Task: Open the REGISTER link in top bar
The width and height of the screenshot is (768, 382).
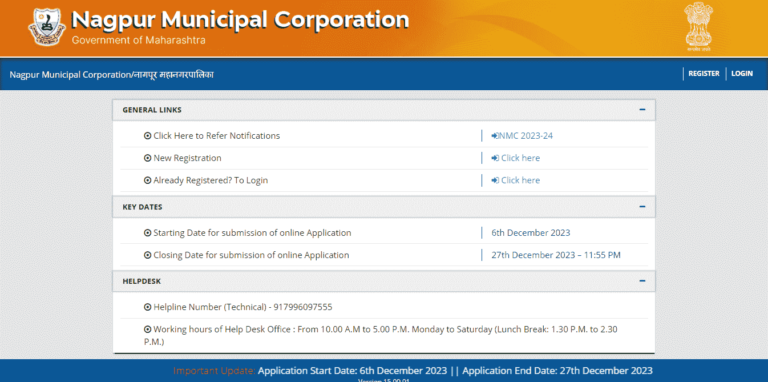Action: [704, 74]
